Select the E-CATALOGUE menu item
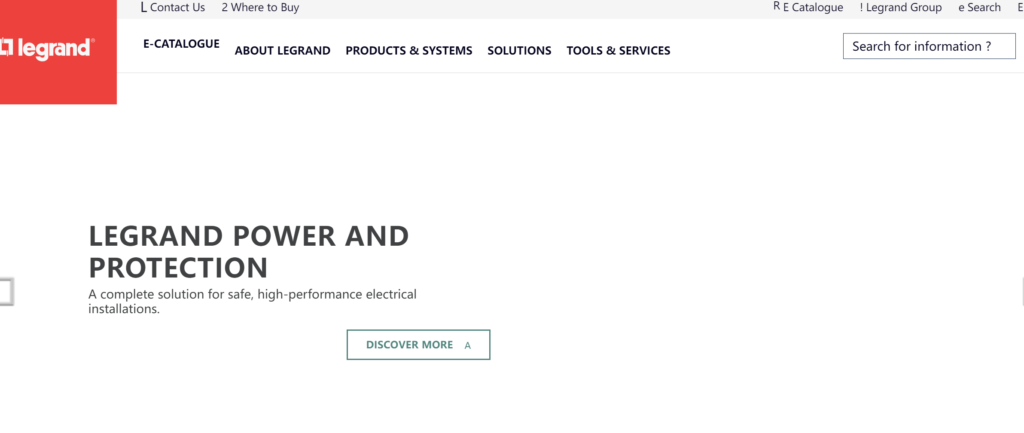Viewport: 1024px width, 433px height. tap(182, 44)
